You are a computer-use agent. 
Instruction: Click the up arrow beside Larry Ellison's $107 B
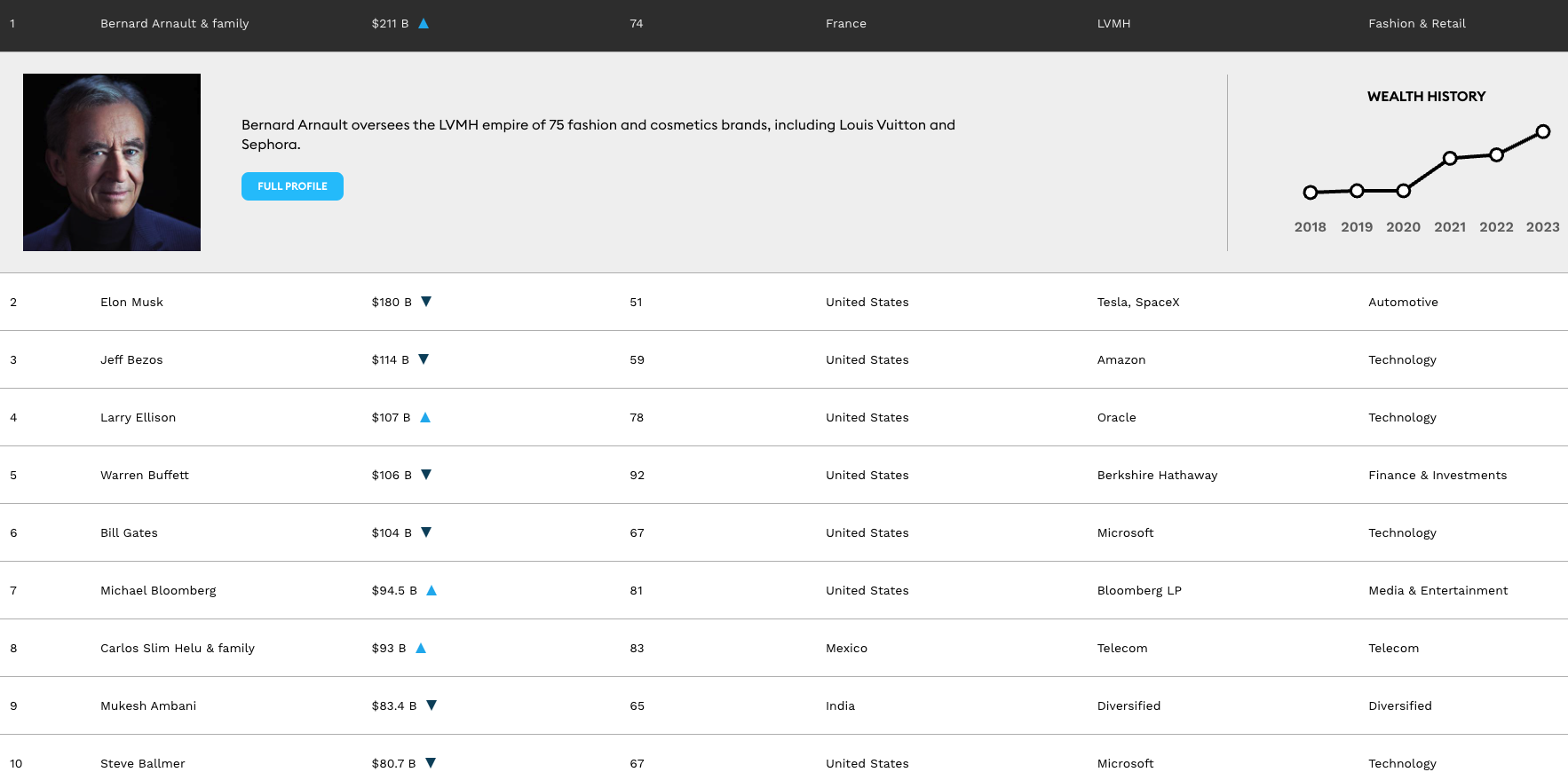425,417
